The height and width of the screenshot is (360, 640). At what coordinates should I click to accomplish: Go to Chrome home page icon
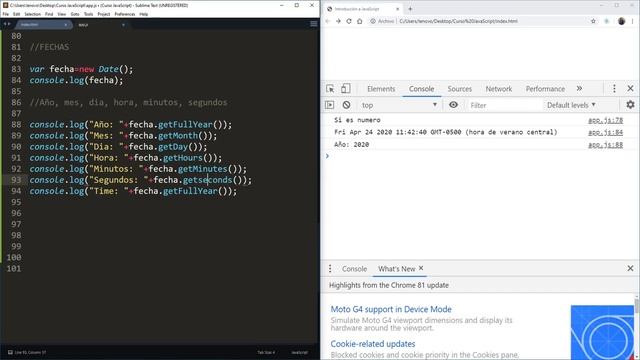tap(359, 21)
